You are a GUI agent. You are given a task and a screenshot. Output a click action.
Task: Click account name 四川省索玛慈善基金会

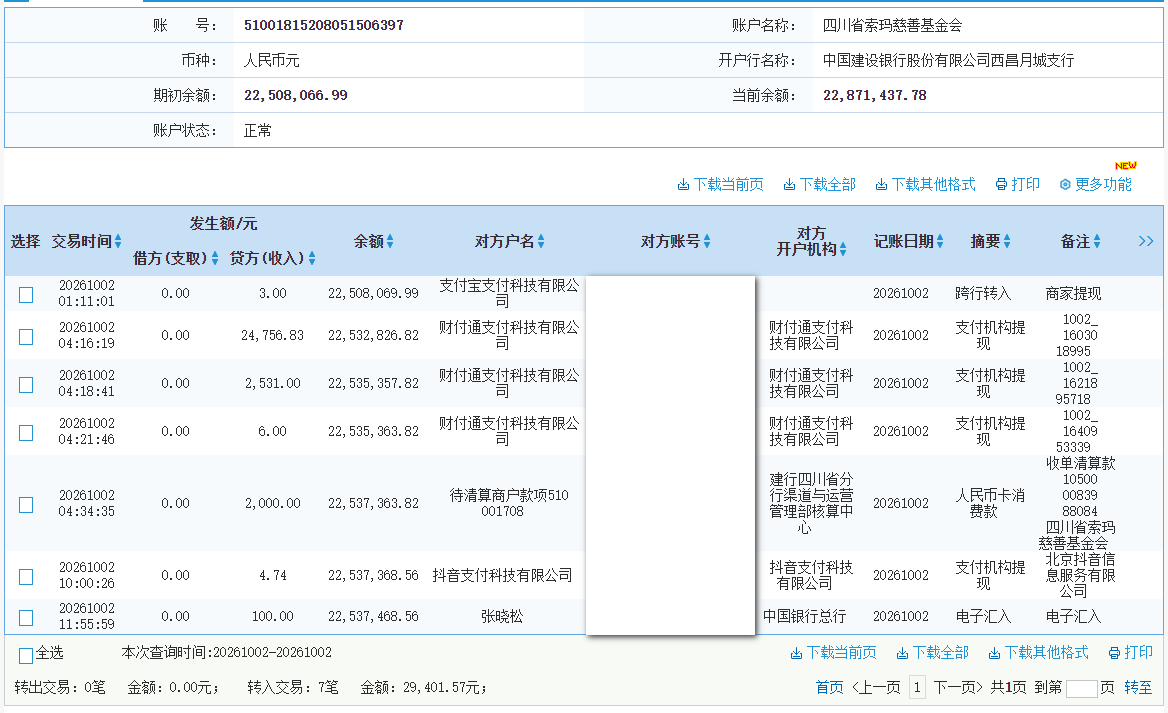point(892,25)
